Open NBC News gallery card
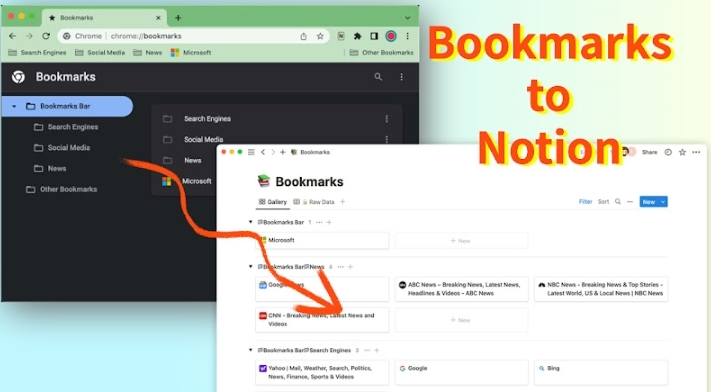Viewport: 711px width, 392px height. (x=601, y=289)
